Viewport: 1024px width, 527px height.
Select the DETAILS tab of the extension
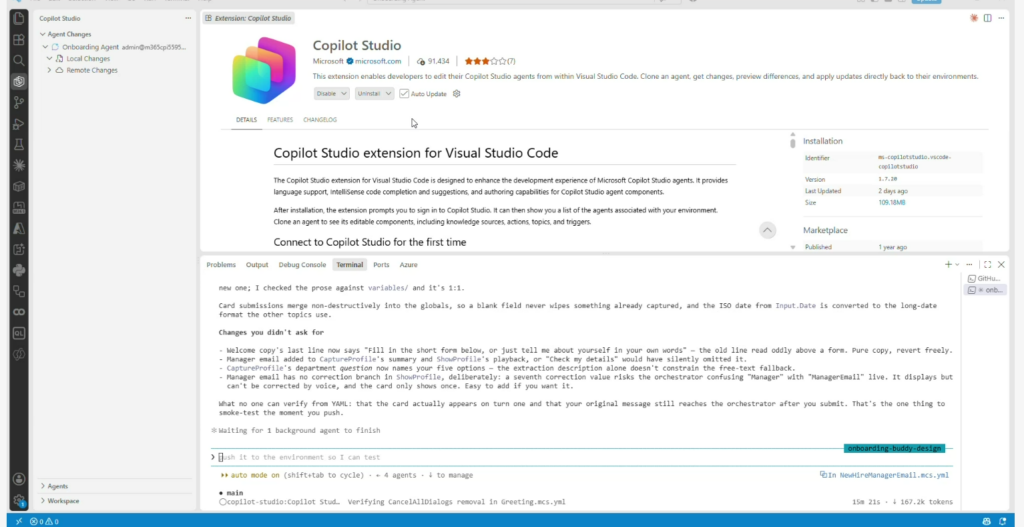(246, 120)
